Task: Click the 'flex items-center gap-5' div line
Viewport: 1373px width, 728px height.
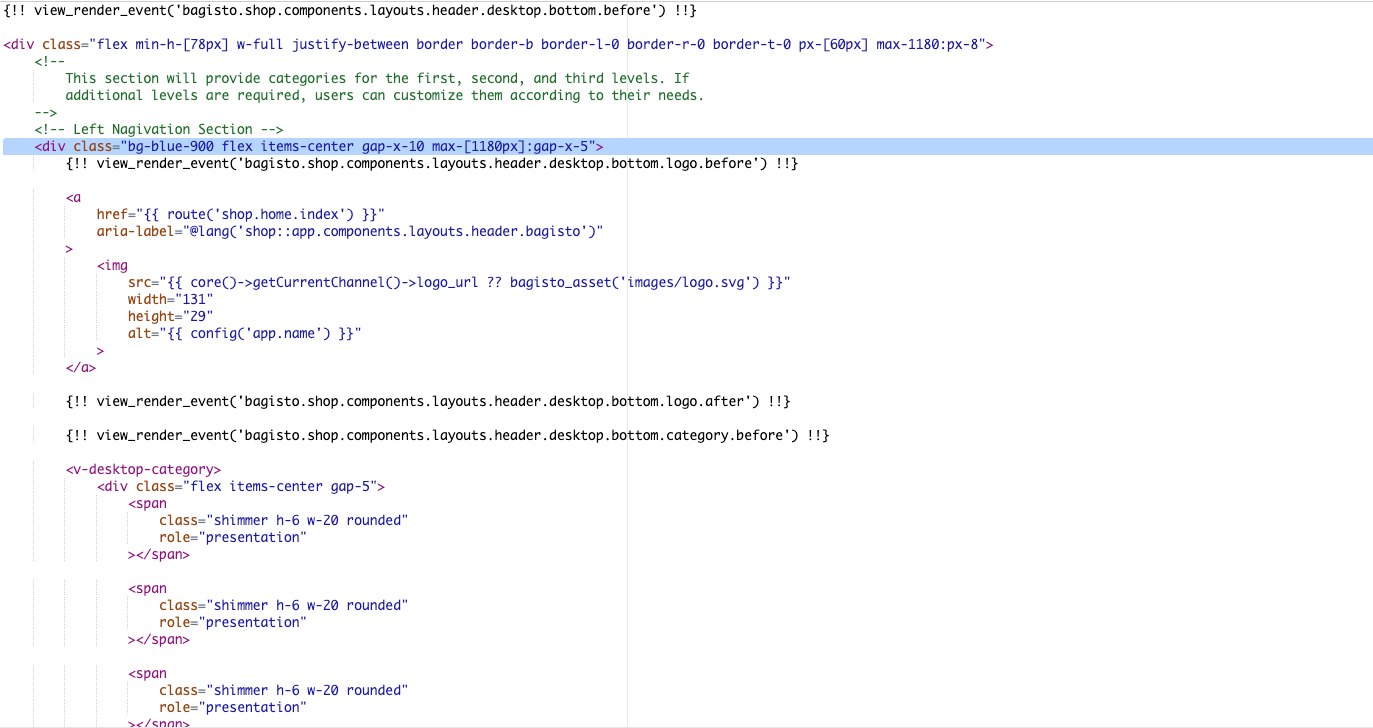Action: point(240,486)
